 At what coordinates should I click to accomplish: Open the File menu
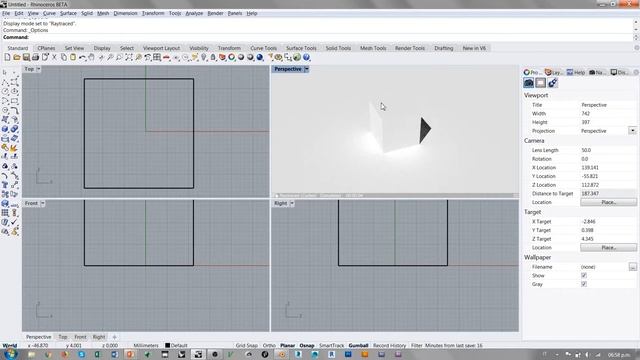tap(6, 13)
